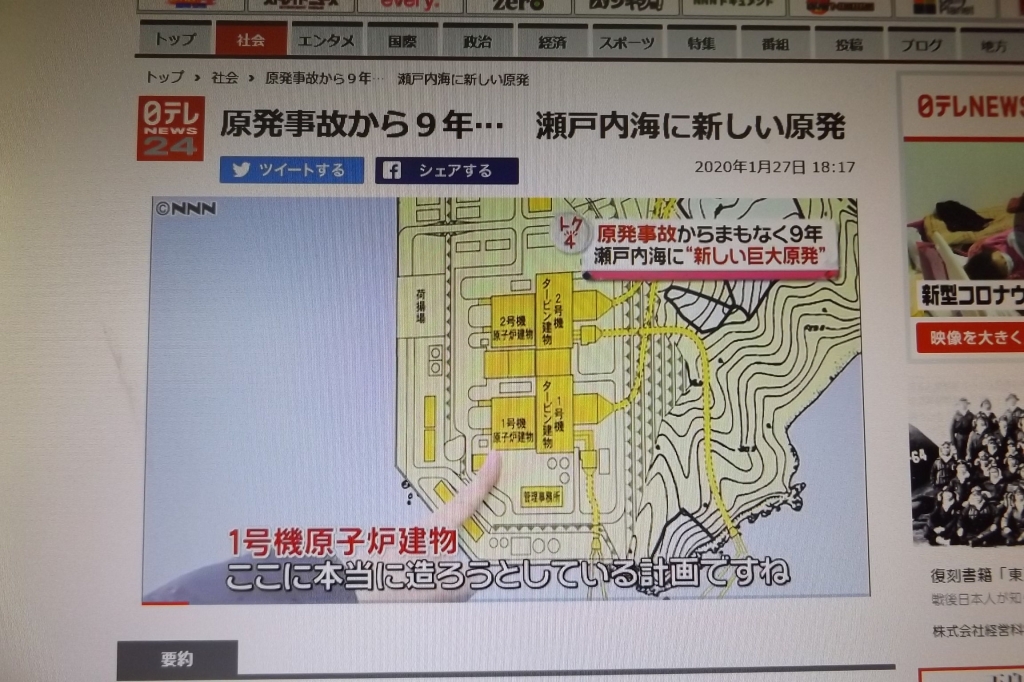Viewport: 1024px width, 682px height.
Task: Select the 政治 category tab
Action: coord(477,42)
